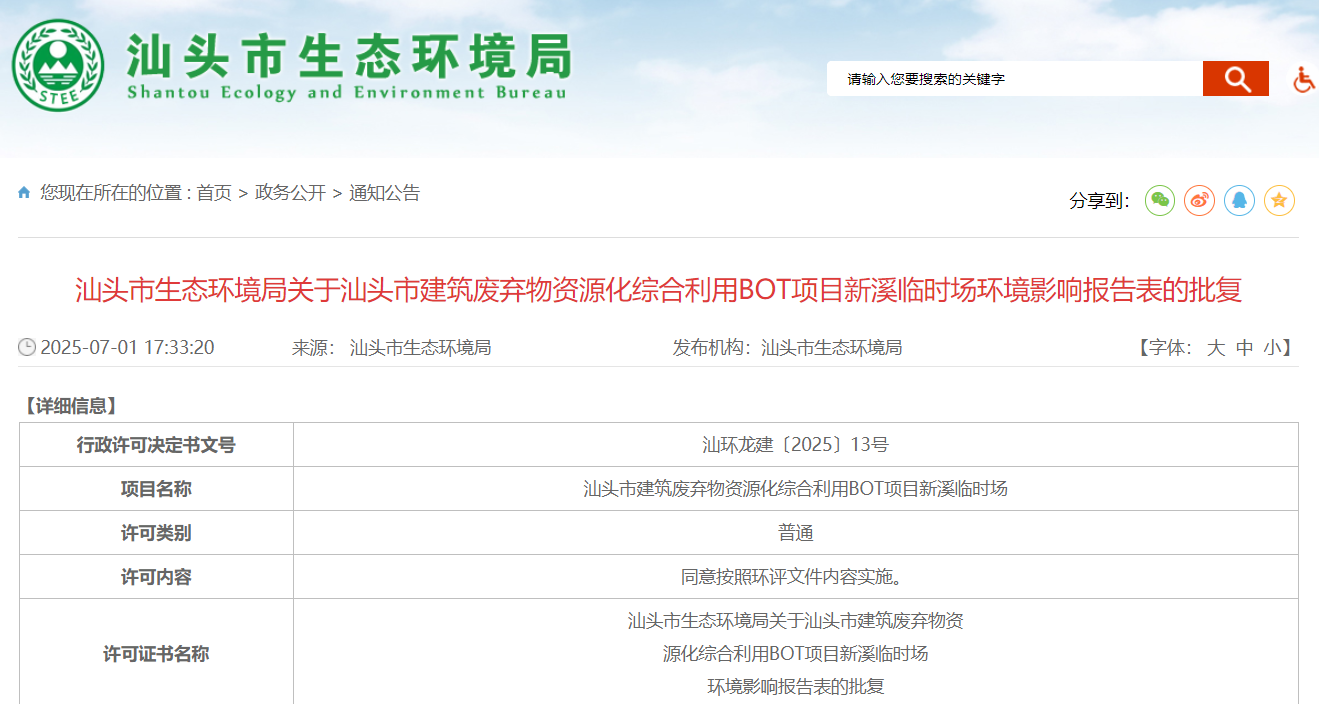
Task: Click the round green STEE bureau logo
Action: (57, 64)
